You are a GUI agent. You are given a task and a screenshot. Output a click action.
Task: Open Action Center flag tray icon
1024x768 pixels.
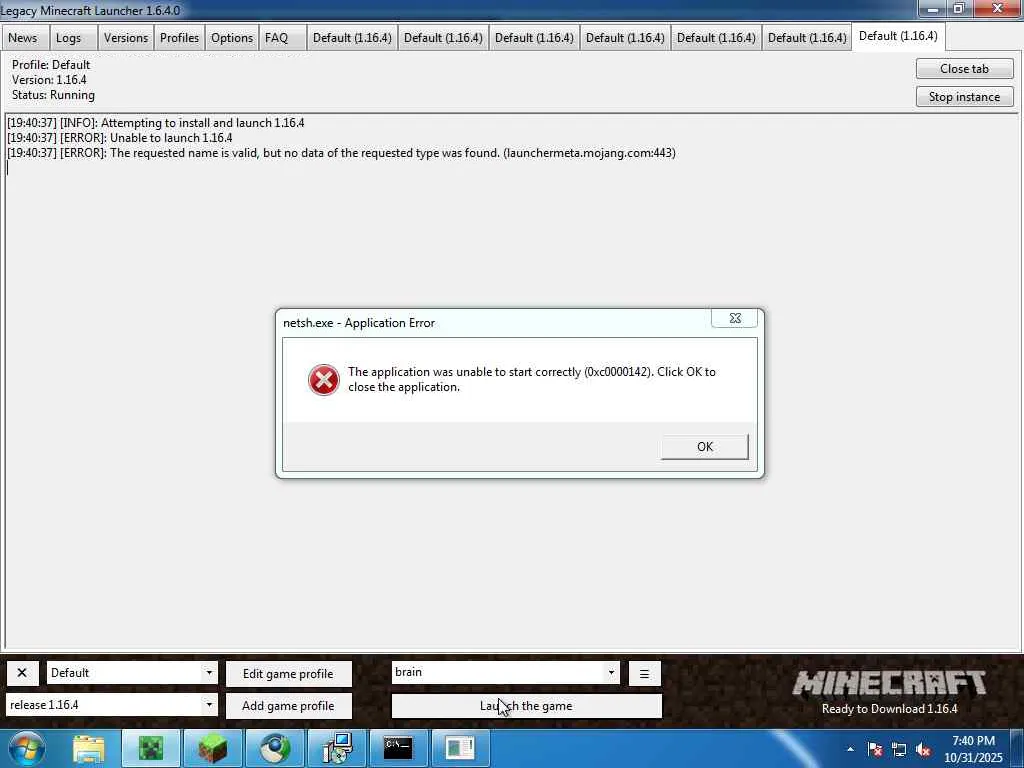coord(875,749)
